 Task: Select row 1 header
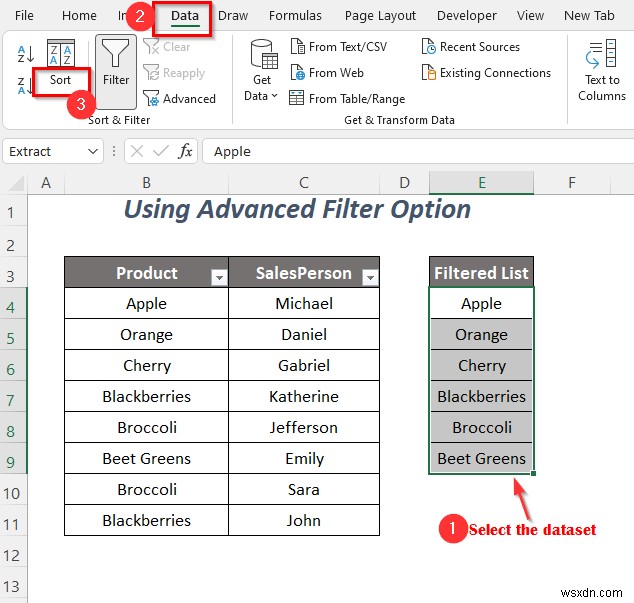tap(13, 211)
